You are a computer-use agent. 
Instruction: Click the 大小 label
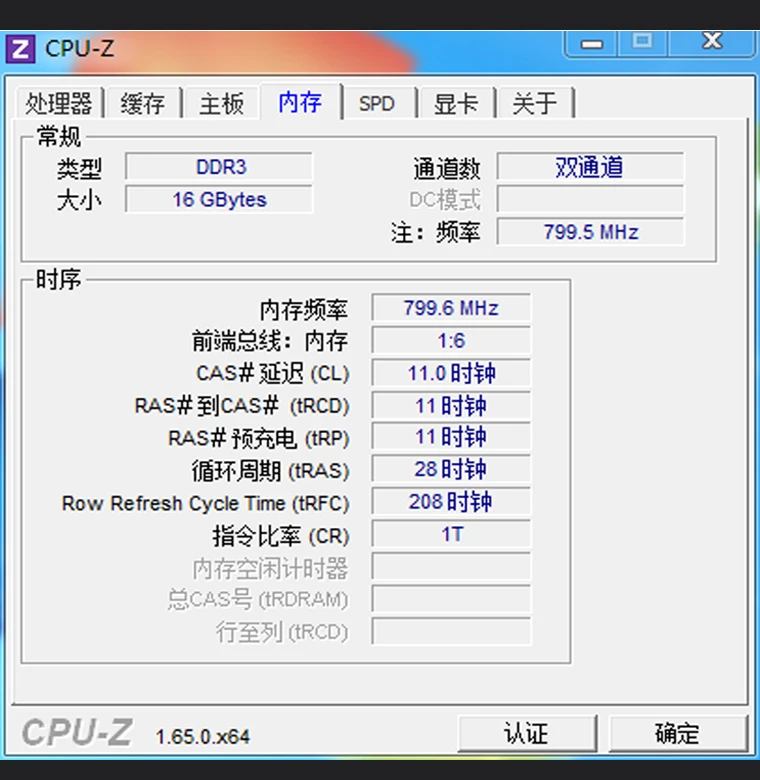(80, 200)
